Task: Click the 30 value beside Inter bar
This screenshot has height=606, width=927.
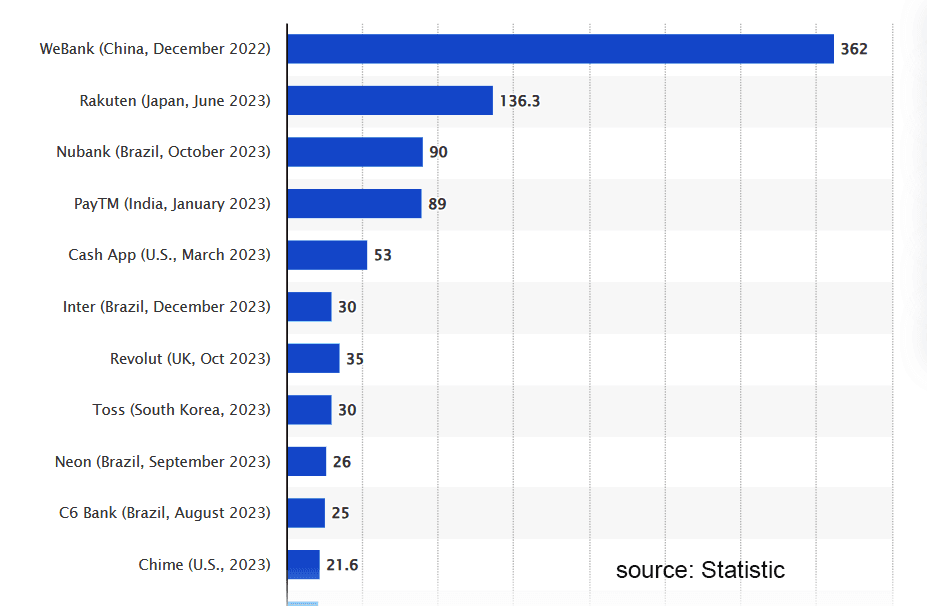Action: point(347,307)
